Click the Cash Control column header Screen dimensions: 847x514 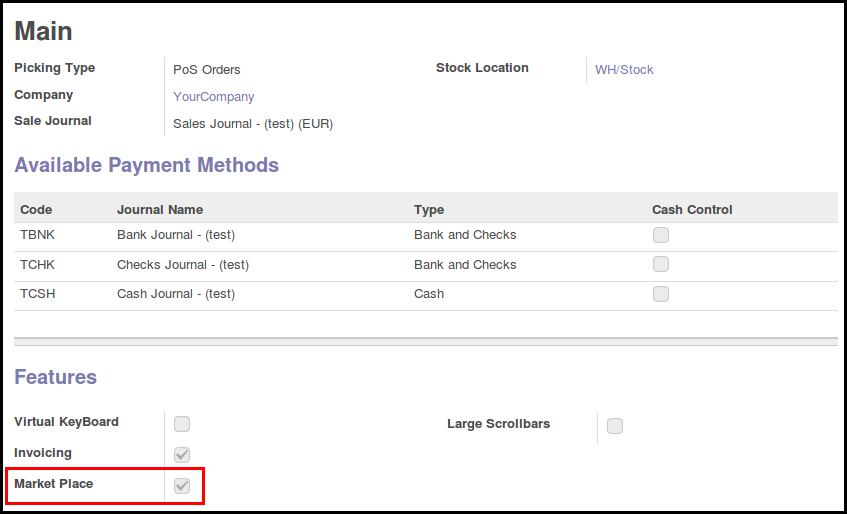[692, 209]
